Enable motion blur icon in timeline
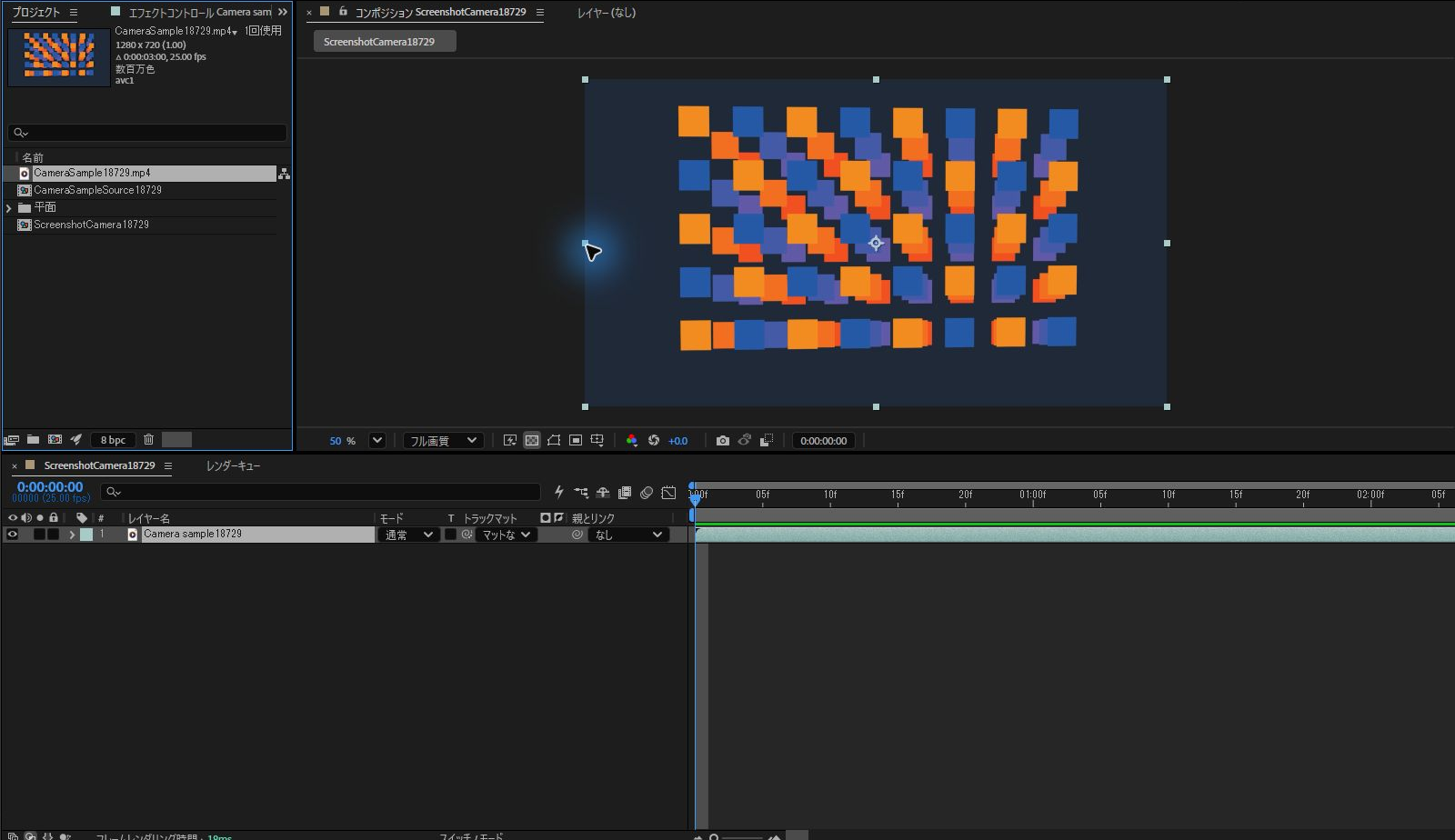This screenshot has height=840, width=1455. [647, 492]
